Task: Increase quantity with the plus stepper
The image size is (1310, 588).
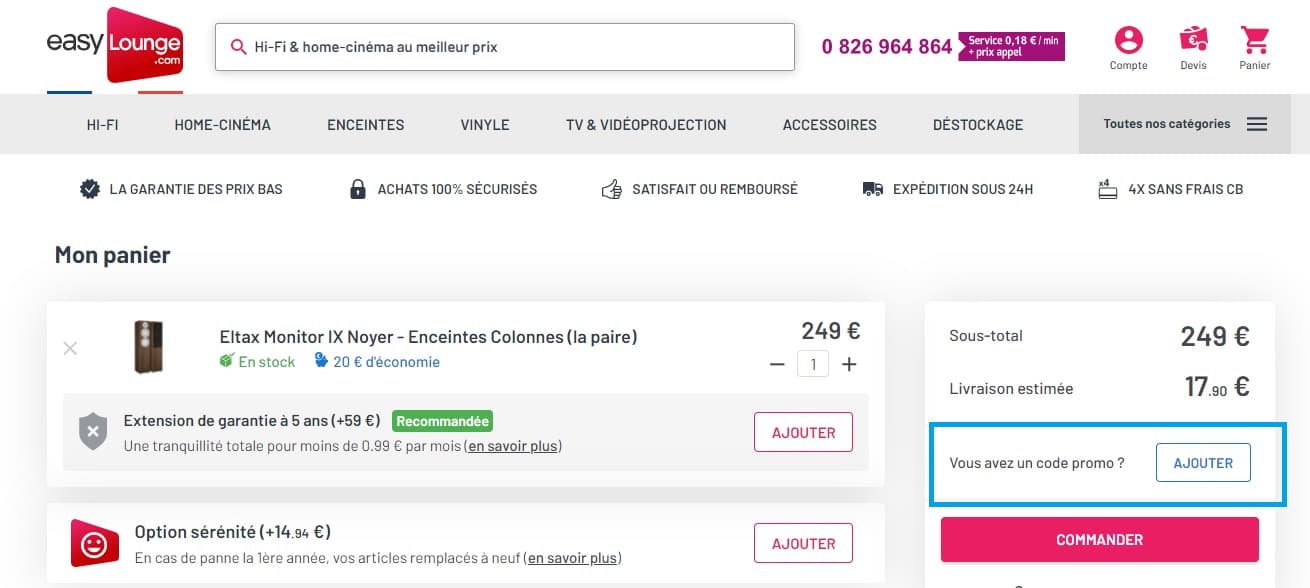Action: pyautogui.click(x=849, y=364)
